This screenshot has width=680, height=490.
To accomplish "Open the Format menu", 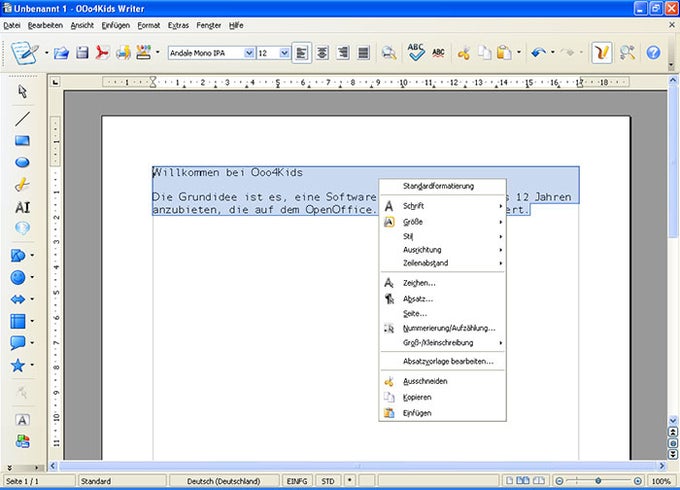I will click(x=149, y=25).
